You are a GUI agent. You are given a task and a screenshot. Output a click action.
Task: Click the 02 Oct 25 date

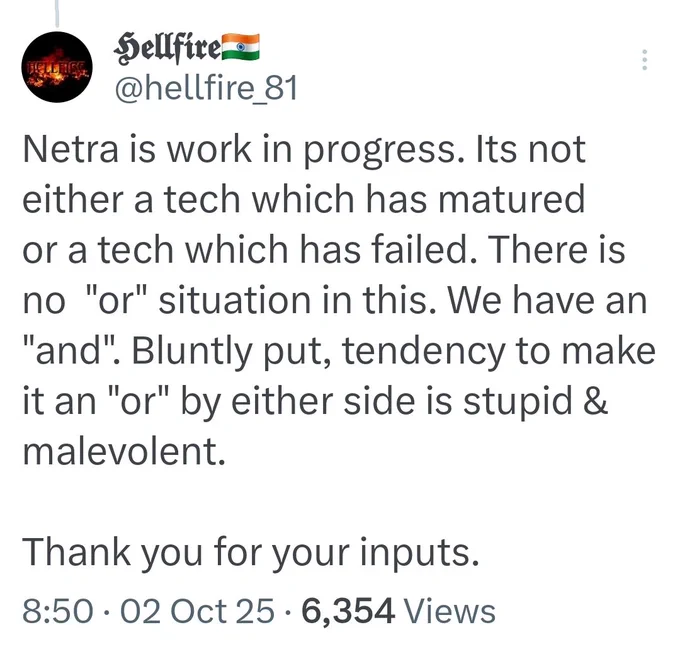point(197,611)
